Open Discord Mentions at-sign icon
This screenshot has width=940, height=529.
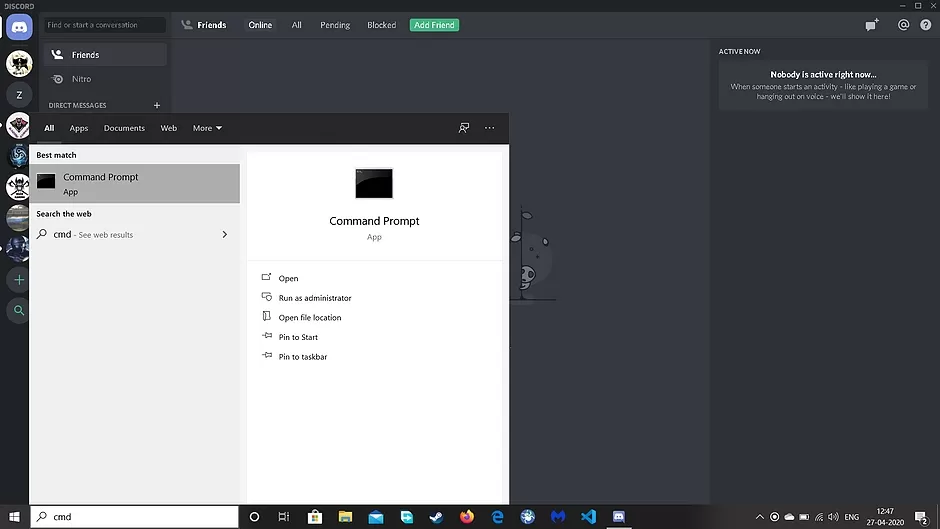click(903, 25)
